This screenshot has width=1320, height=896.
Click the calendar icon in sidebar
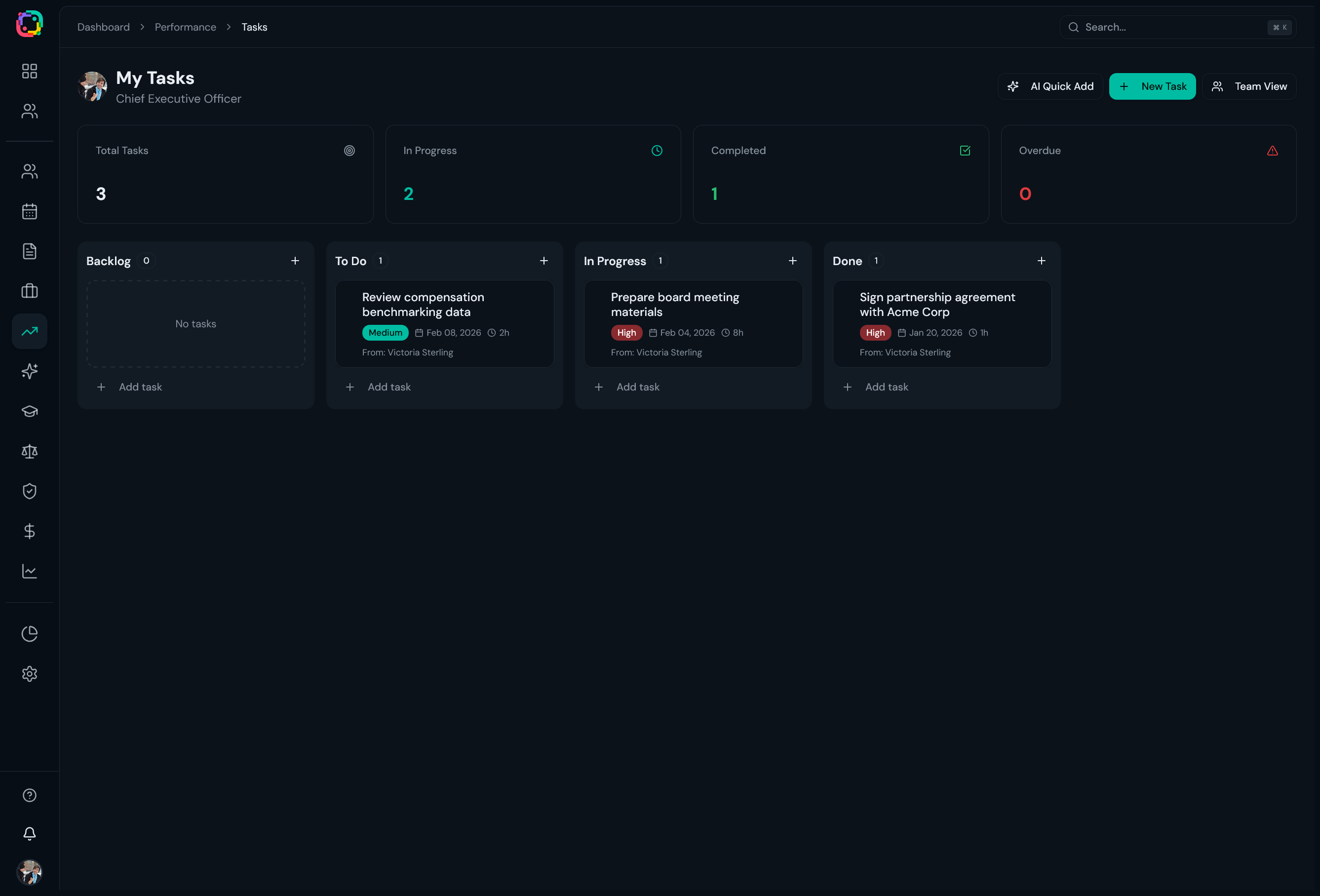(30, 211)
